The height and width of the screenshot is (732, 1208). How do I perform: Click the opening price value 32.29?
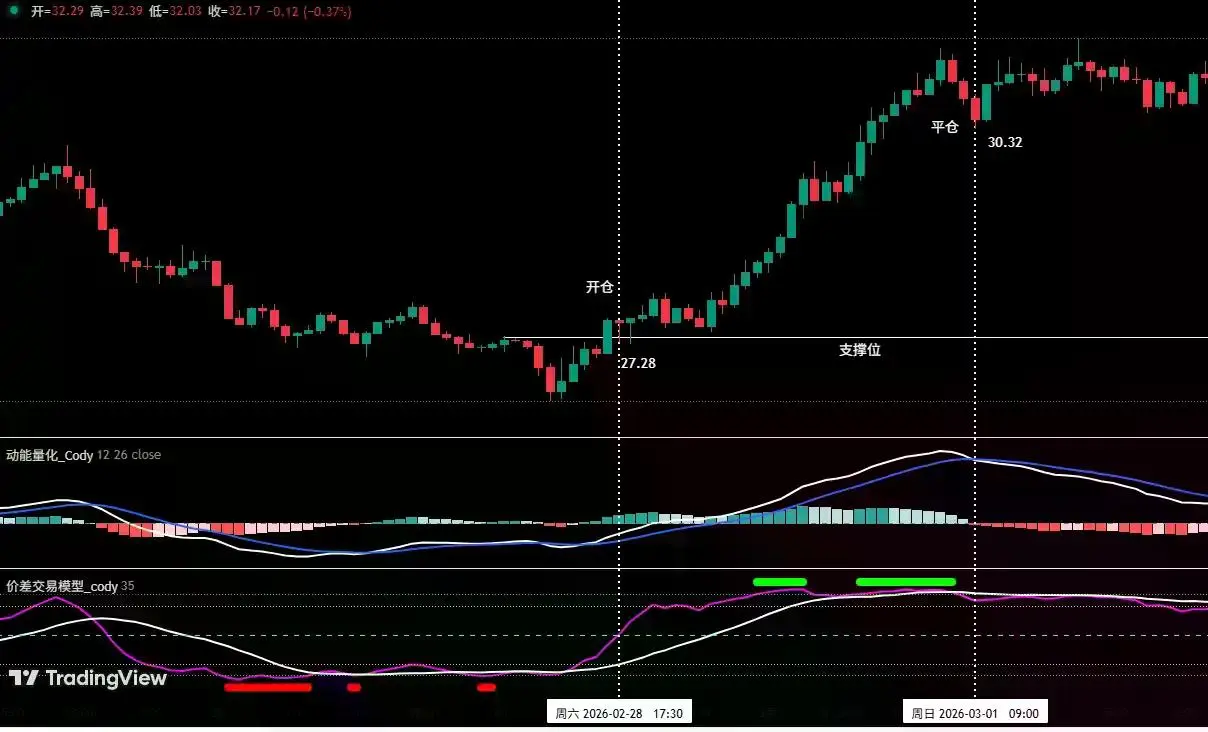68,12
